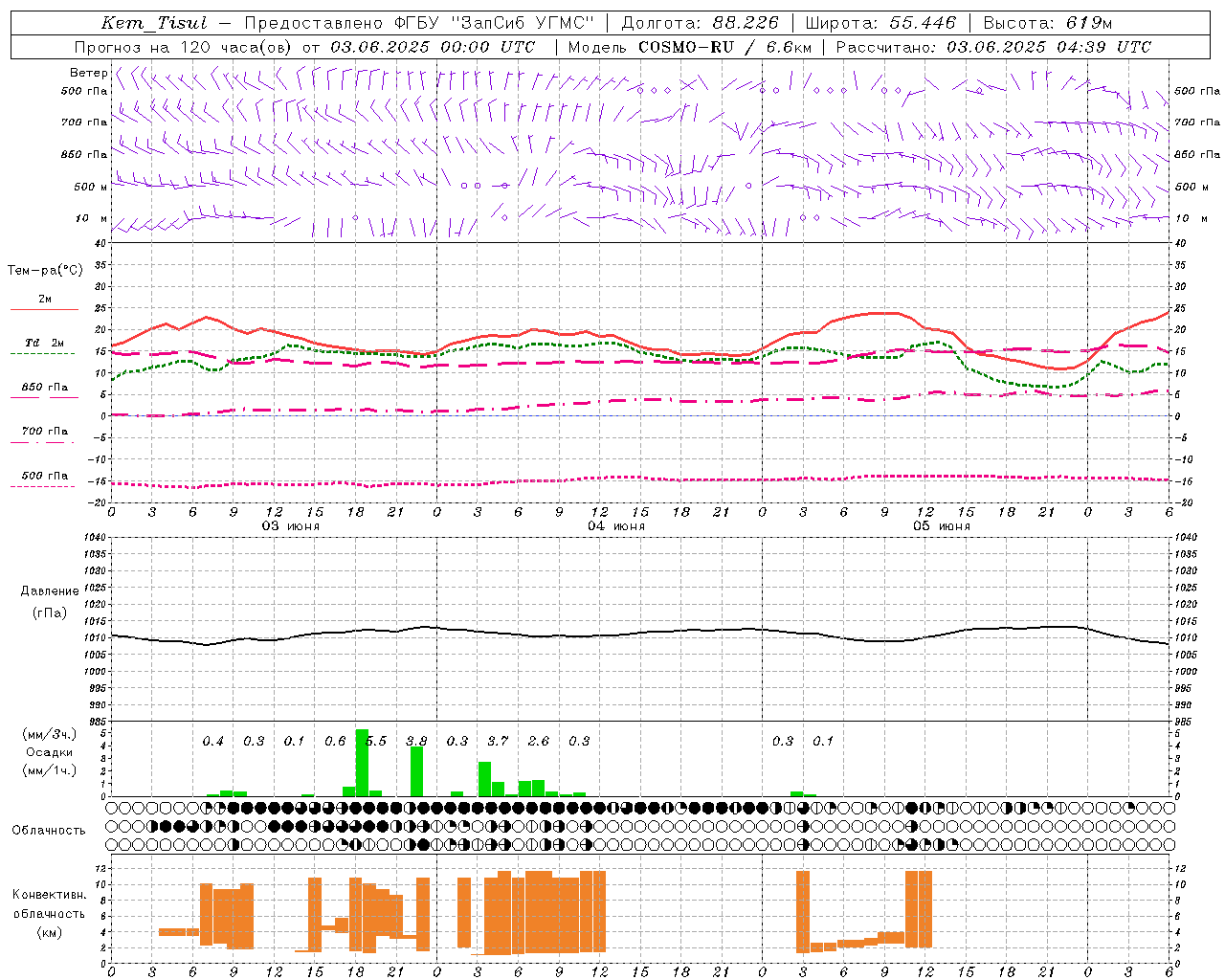Click the Осадки precipitation label
Viewport: 1225px width, 980px height.
[x=49, y=752]
